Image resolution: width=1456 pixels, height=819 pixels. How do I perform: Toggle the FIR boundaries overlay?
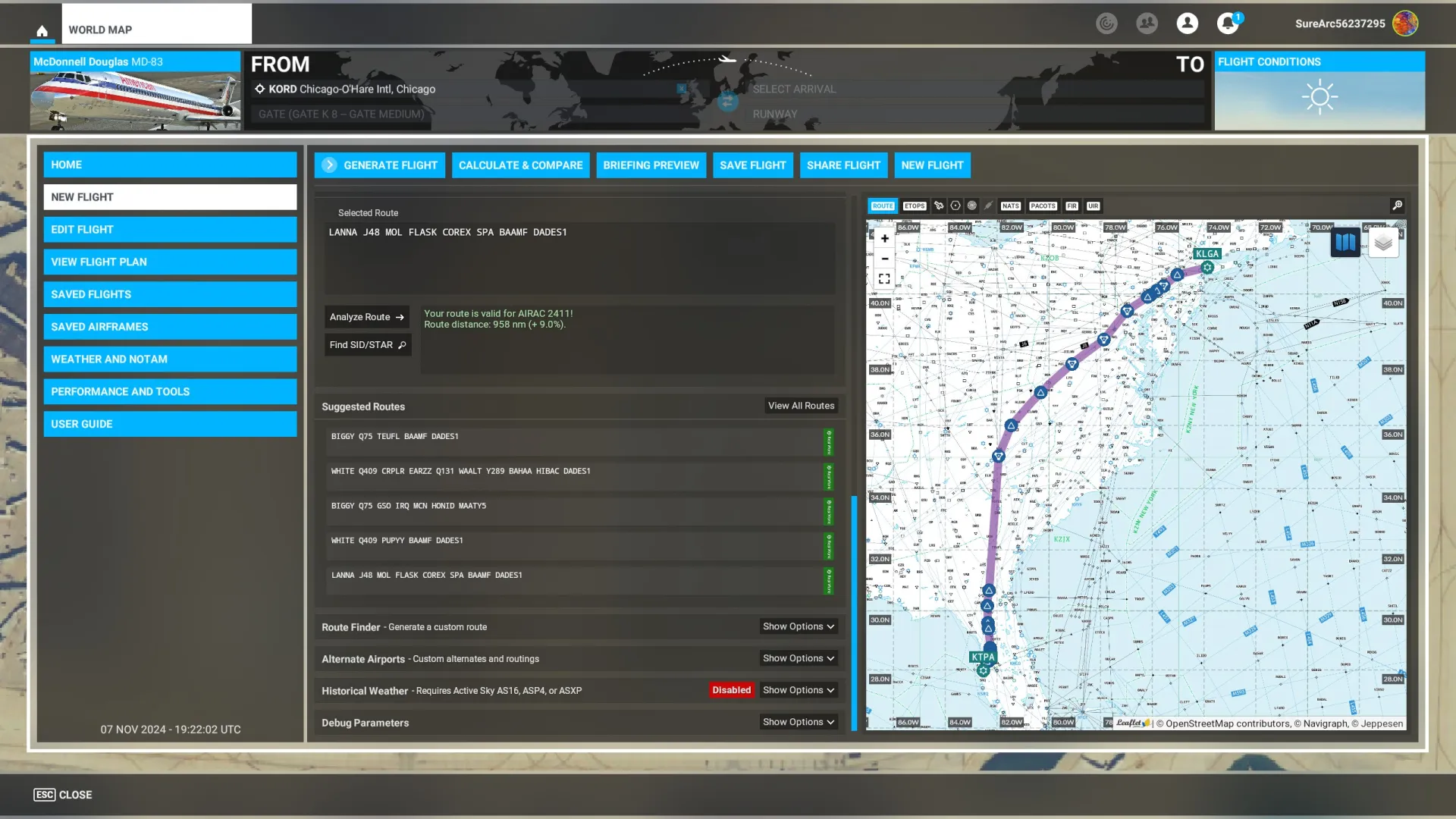click(1072, 206)
